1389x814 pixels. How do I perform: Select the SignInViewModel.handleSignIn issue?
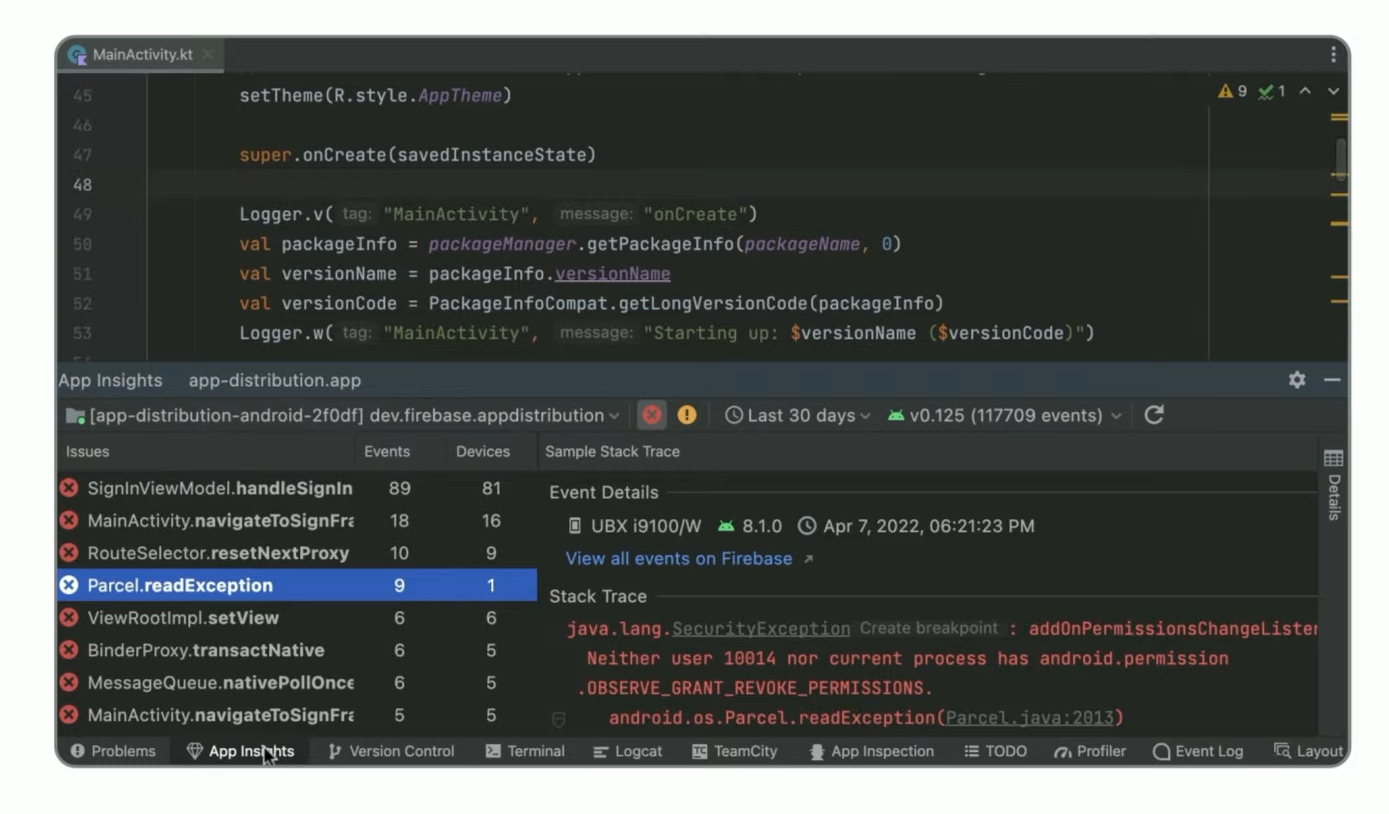point(219,488)
